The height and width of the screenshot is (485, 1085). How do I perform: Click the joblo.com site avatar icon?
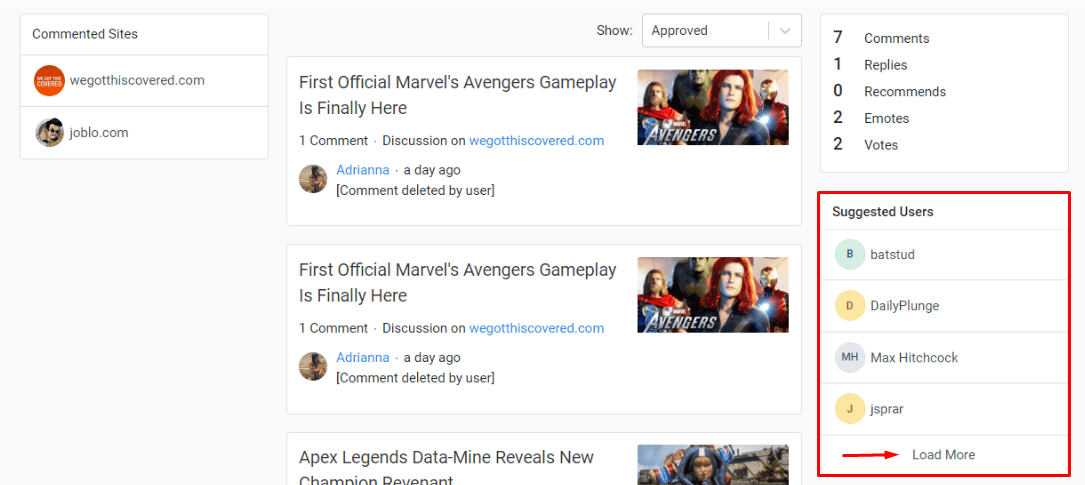point(49,132)
